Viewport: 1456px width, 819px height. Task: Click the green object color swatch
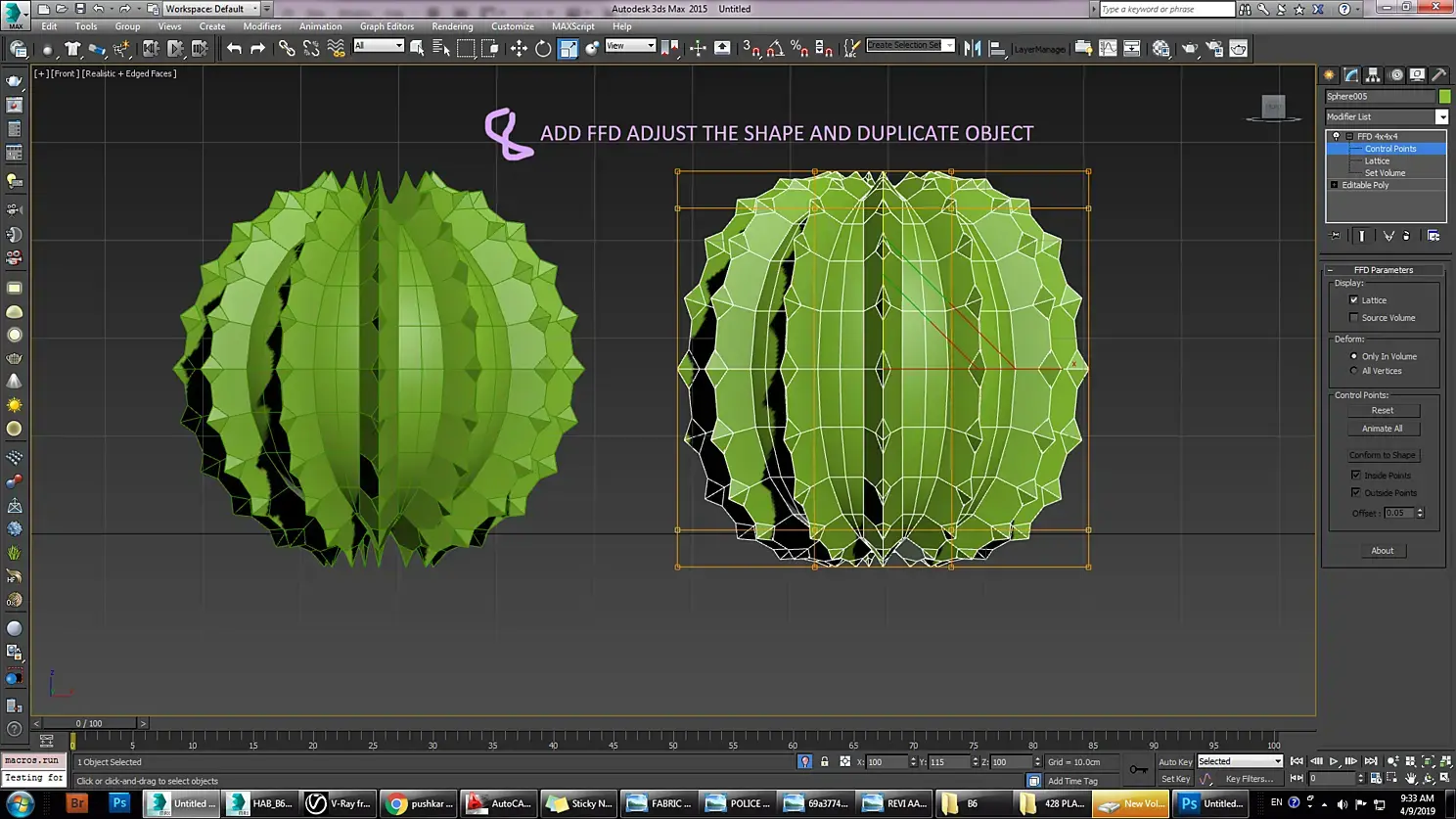(1444, 96)
